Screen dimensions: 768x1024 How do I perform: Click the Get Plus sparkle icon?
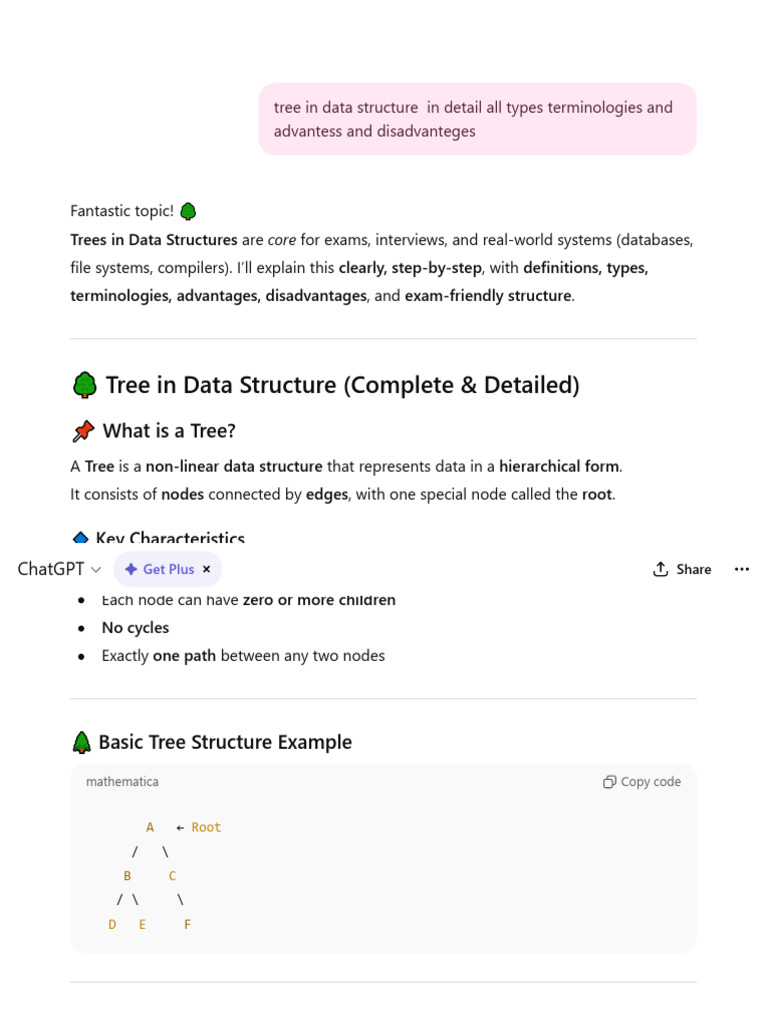pos(131,569)
